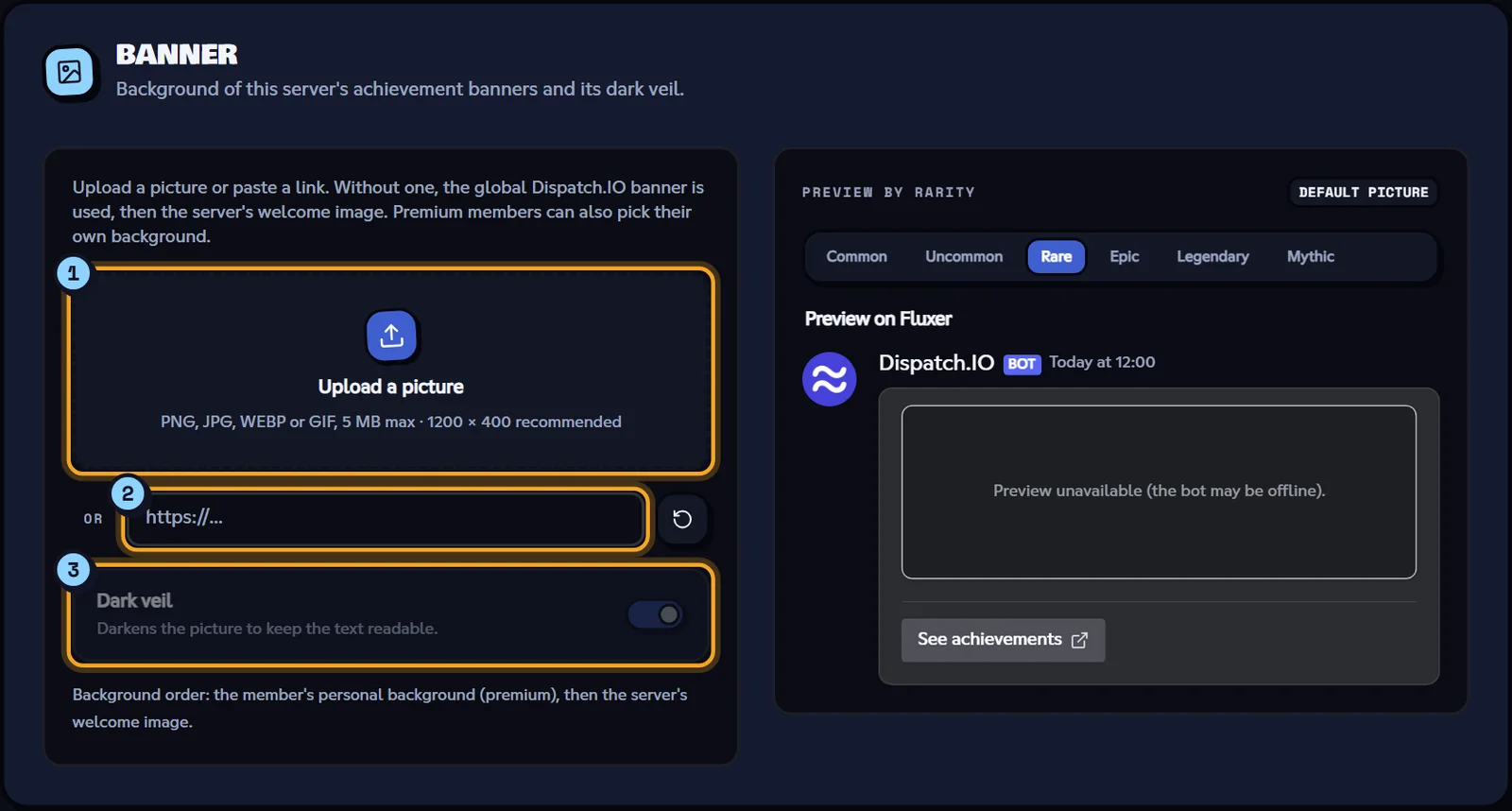Click the Dispatch.IO bot name
Image resolution: width=1512 pixels, height=811 pixels.
tap(936, 363)
